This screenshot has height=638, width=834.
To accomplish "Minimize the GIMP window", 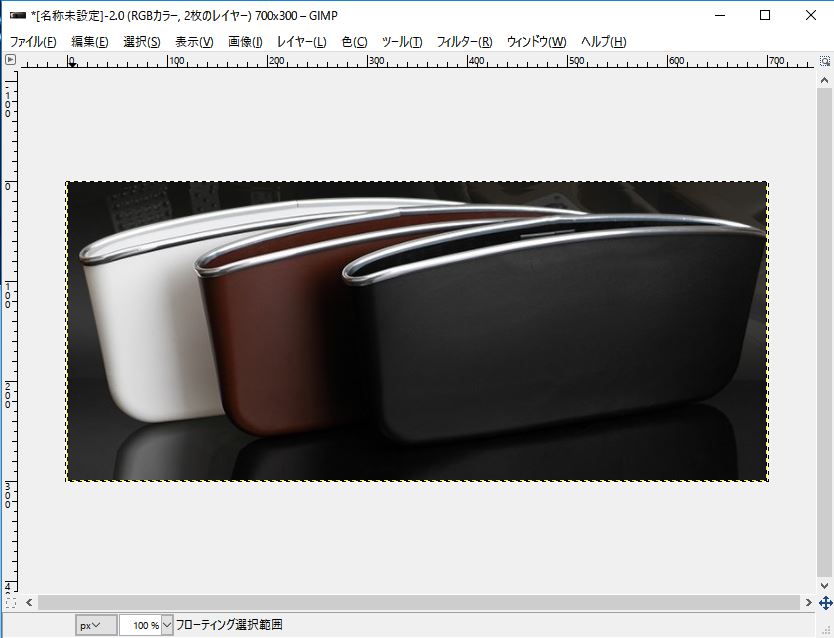I will pos(720,15).
